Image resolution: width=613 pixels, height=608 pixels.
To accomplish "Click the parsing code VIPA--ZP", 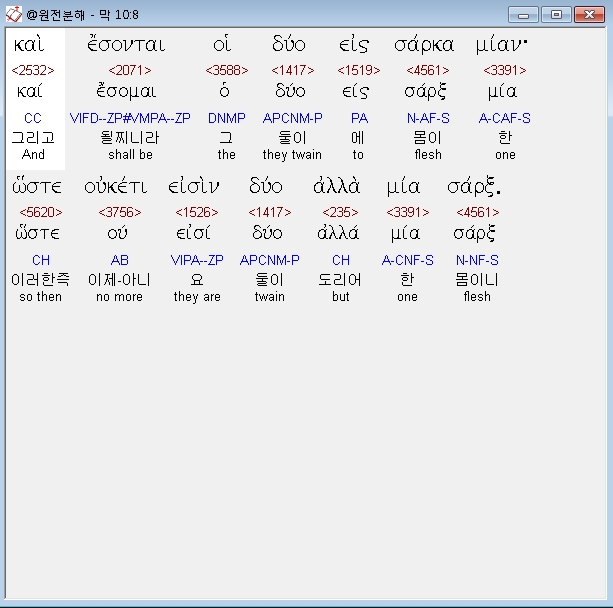I will tap(197, 260).
